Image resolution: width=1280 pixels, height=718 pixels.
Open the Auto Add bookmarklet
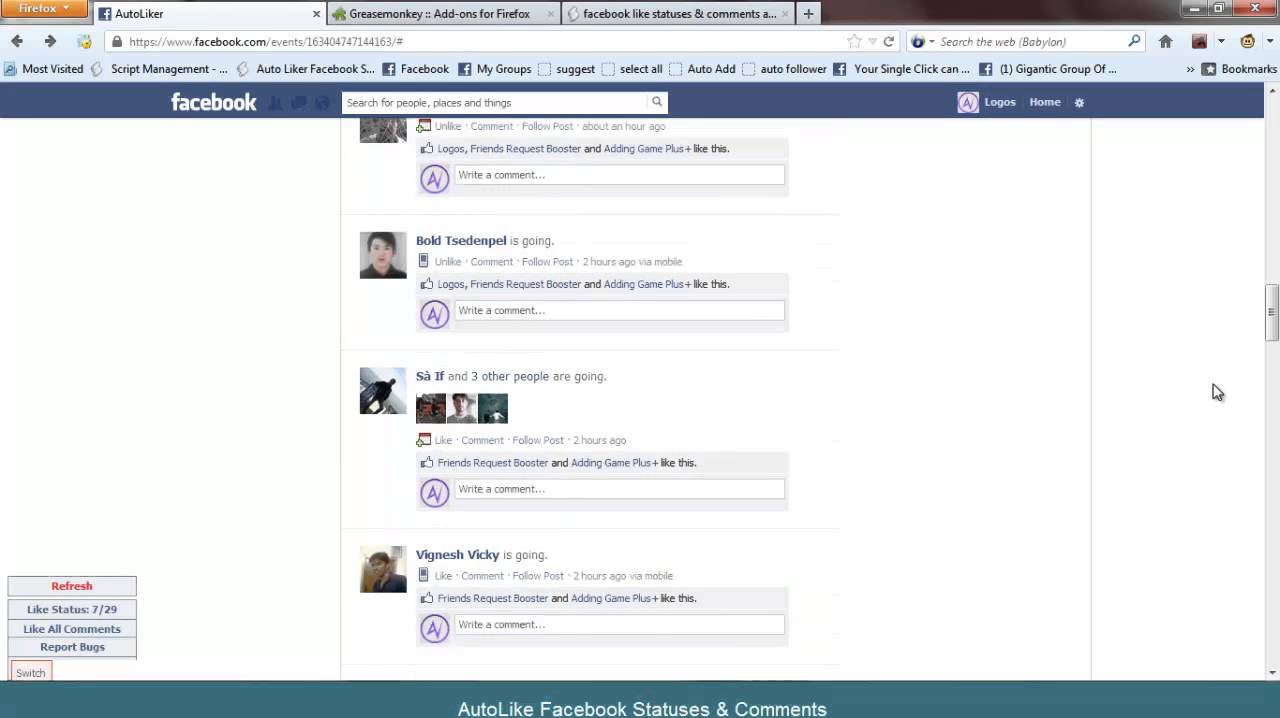702,69
